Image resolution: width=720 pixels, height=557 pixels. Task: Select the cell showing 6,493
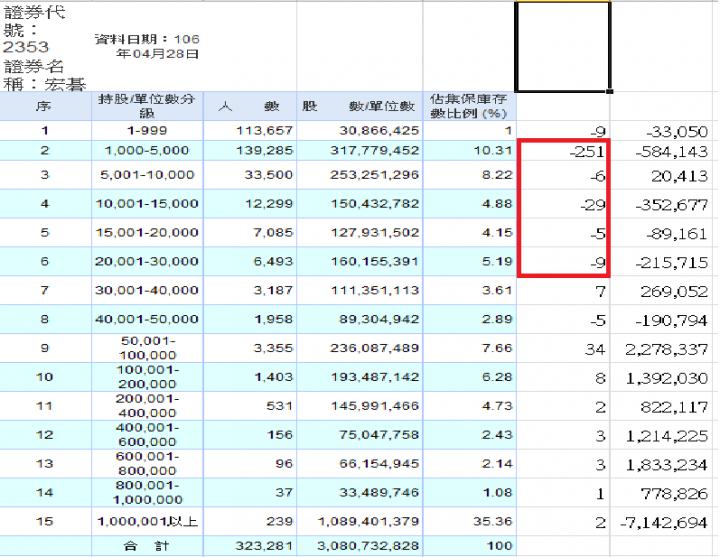point(250,261)
